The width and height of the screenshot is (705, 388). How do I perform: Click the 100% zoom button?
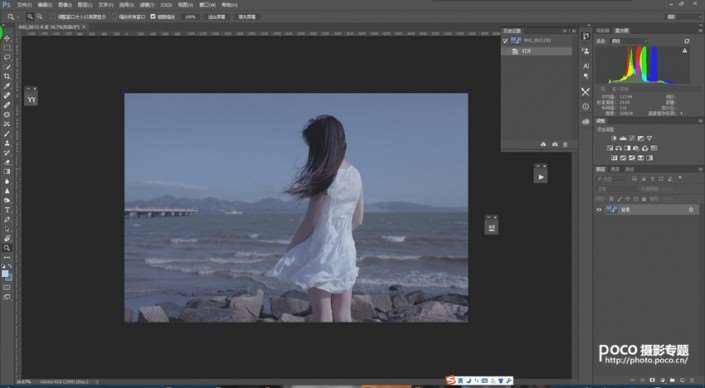(x=191, y=17)
